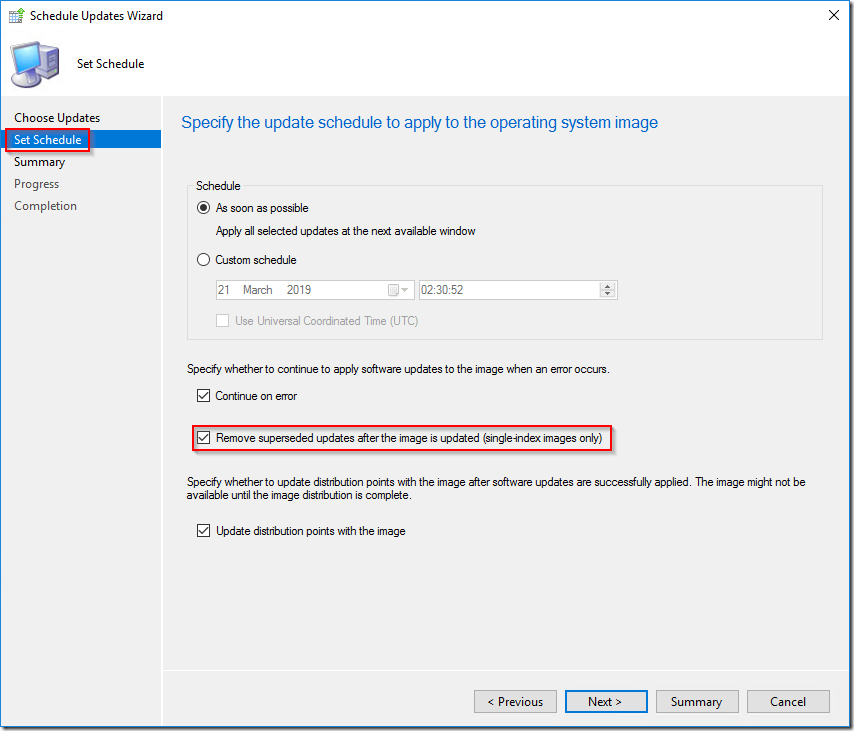Screen dimensions: 854x731
Task: Click the time spinner up arrow
Action: 607,286
